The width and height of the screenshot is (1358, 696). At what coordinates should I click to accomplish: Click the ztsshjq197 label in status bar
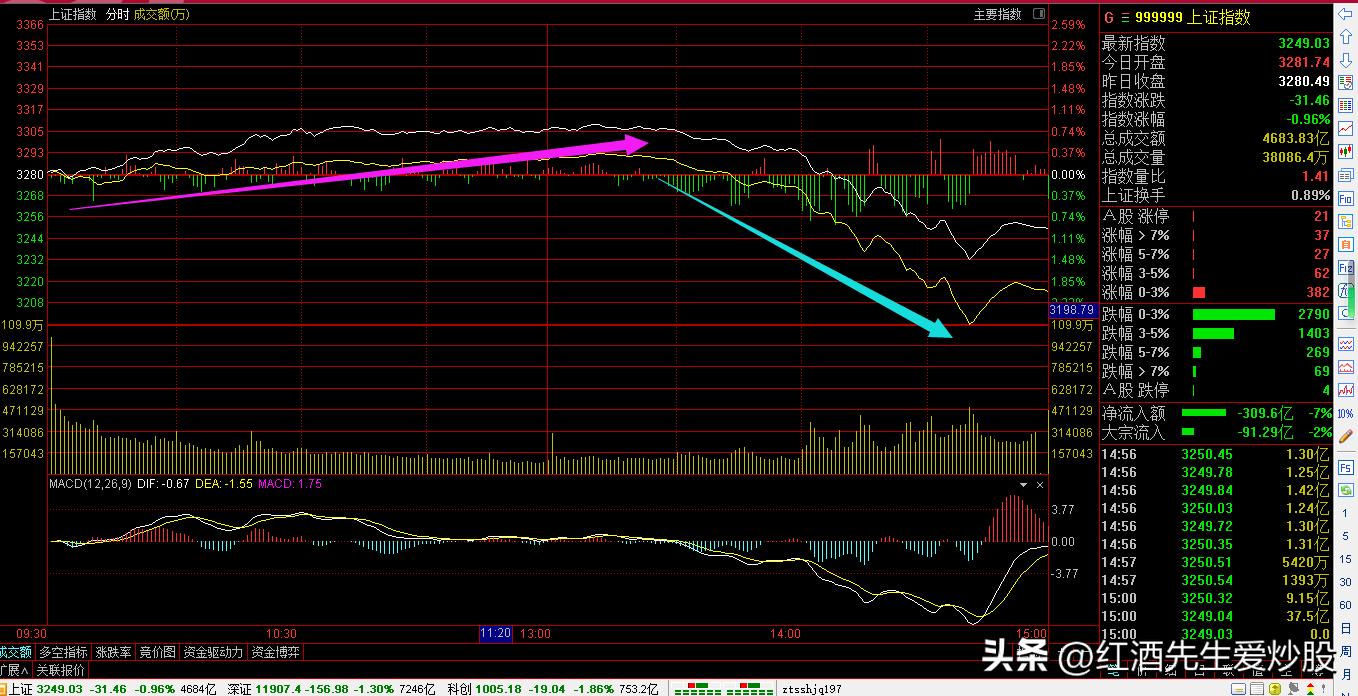pyautogui.click(x=813, y=688)
